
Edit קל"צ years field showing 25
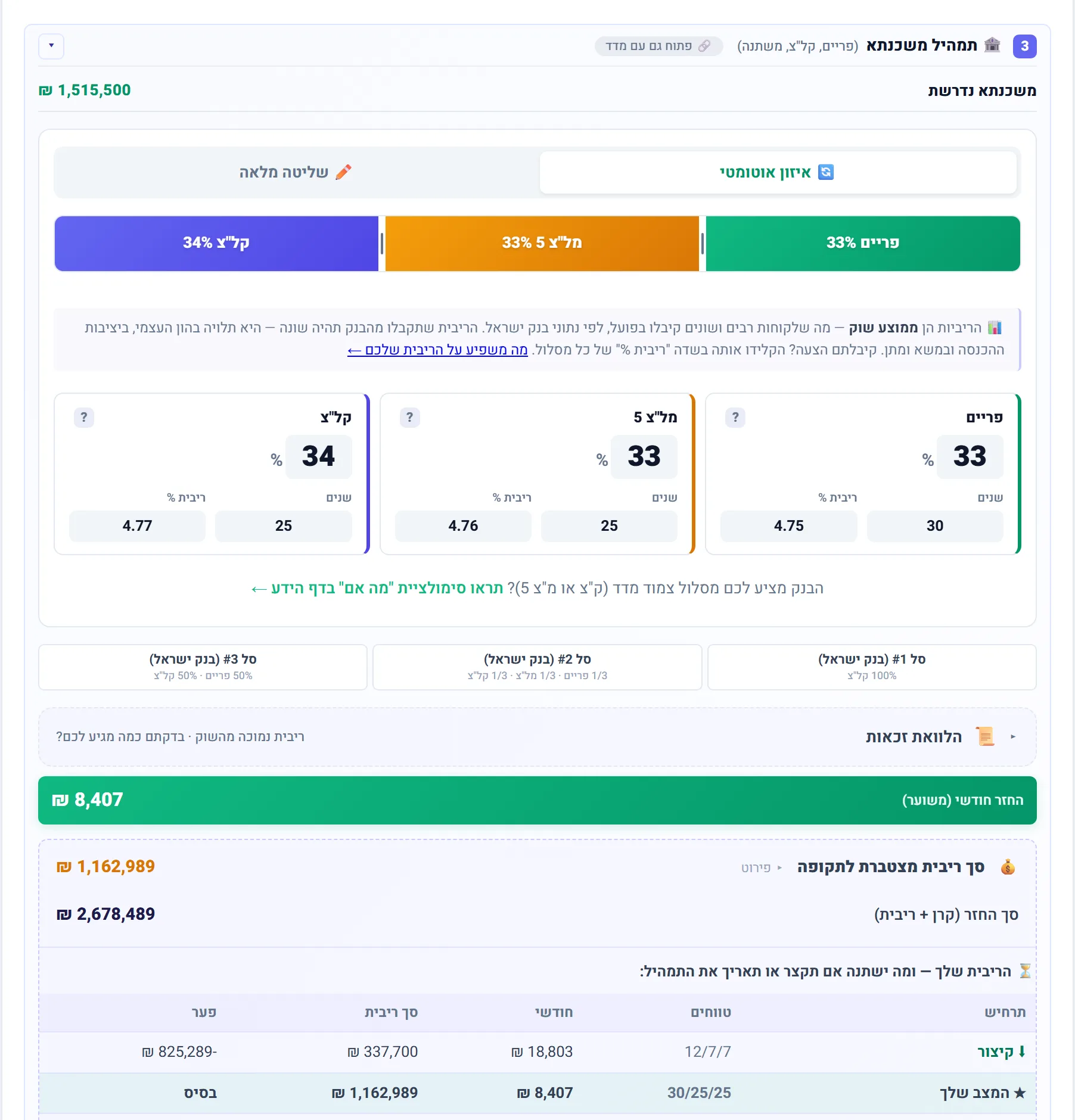pos(284,526)
